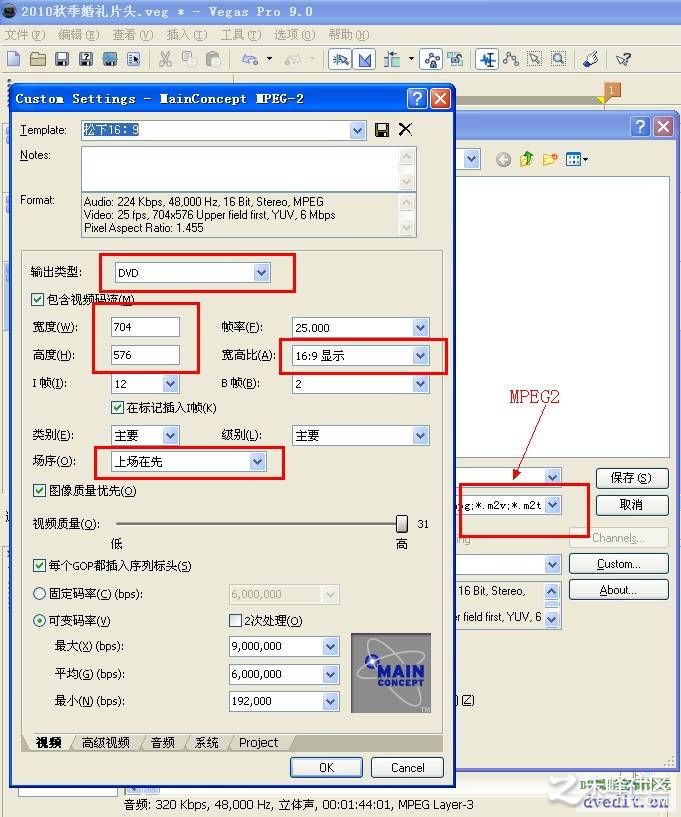This screenshot has width=681, height=817.
Task: Toggle the 包含视频码流 checkbox
Action: click(38, 299)
